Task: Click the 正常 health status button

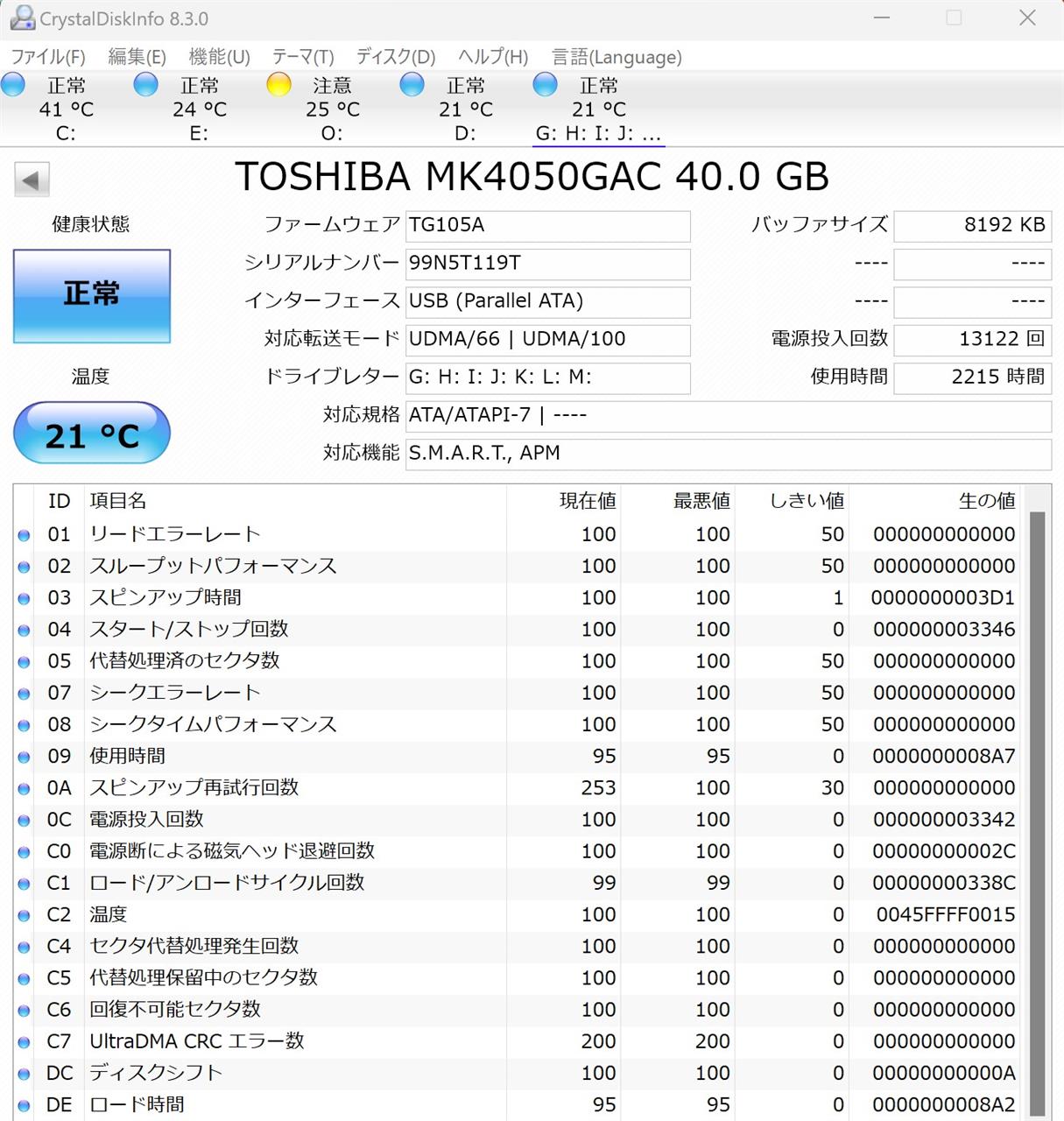Action: pyautogui.click(x=92, y=296)
